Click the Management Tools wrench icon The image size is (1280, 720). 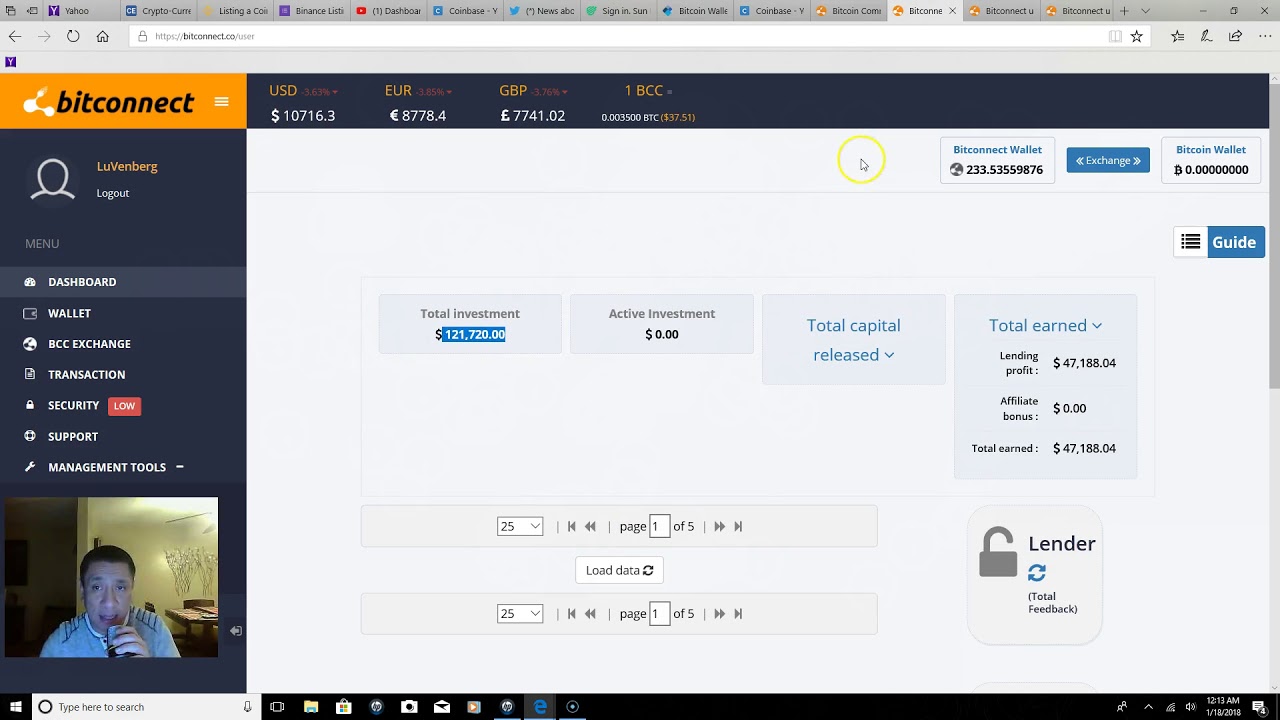(x=30, y=467)
